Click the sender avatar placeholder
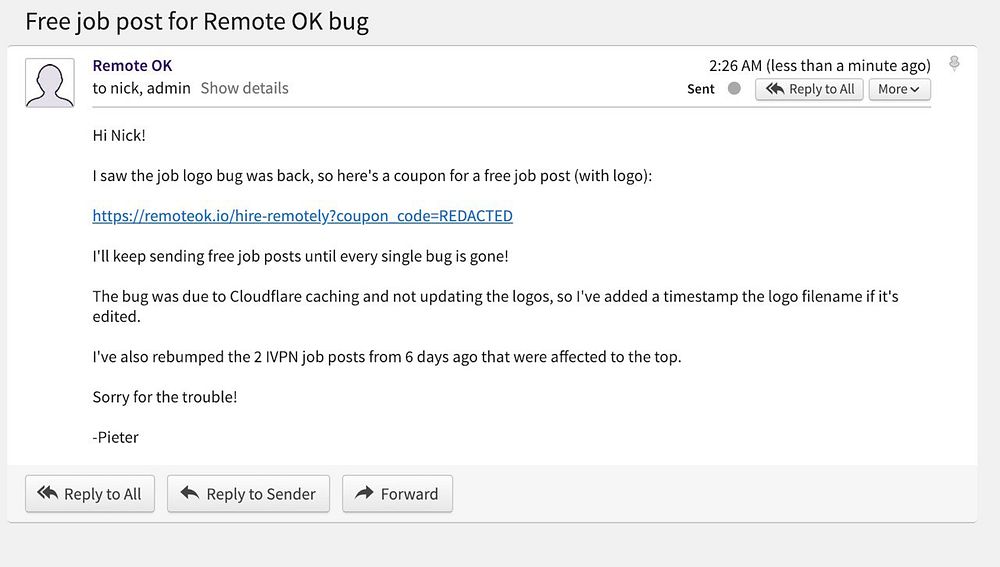 tap(50, 82)
